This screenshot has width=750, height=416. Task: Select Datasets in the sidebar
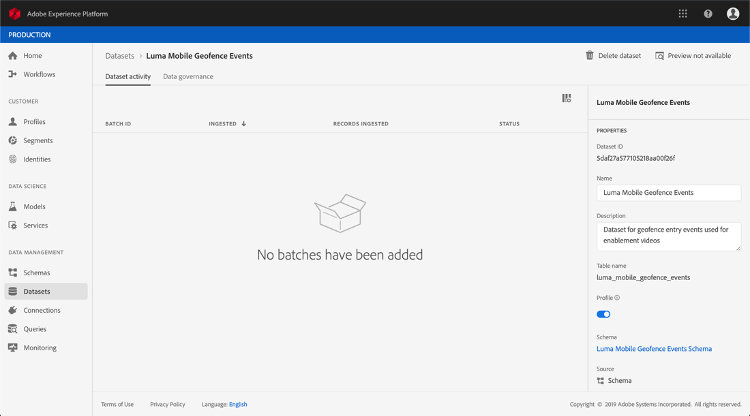click(x=46, y=291)
